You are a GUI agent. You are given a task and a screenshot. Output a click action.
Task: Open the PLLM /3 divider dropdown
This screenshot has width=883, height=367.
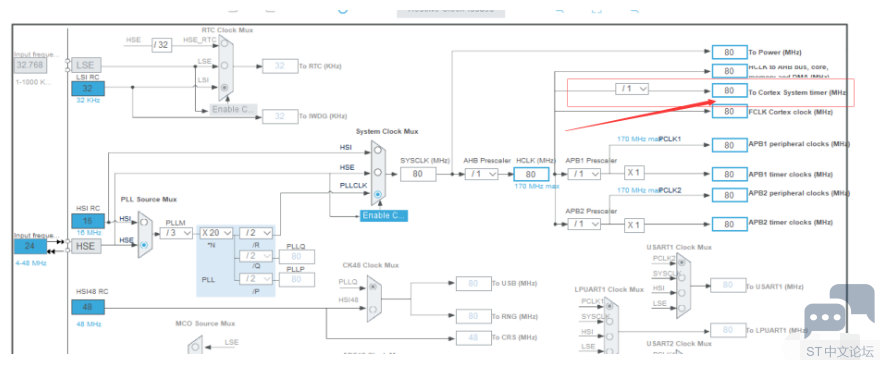pos(176,232)
